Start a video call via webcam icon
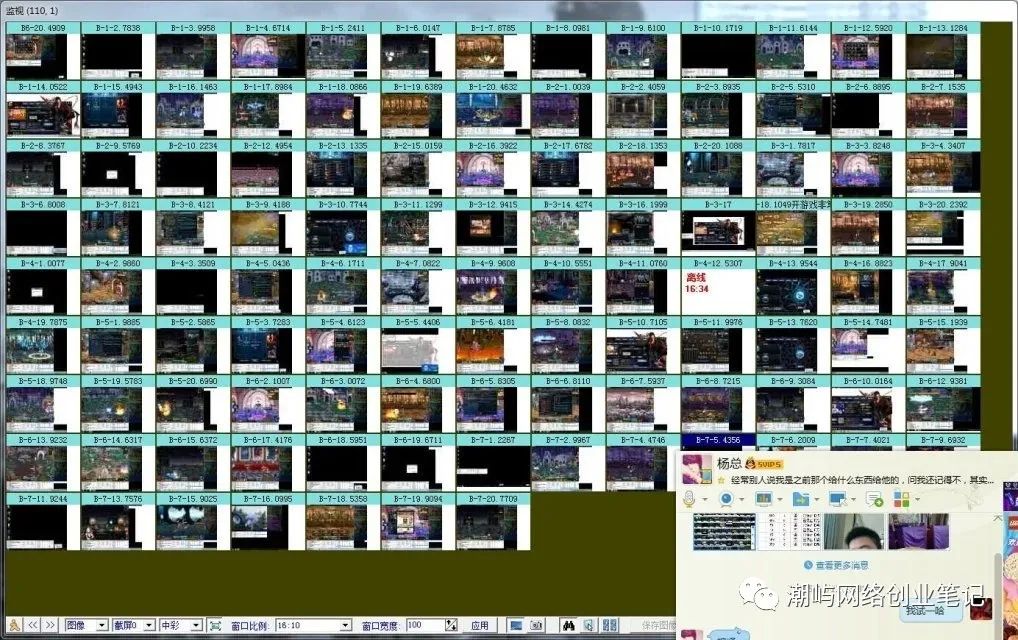1018x640 pixels. point(726,498)
